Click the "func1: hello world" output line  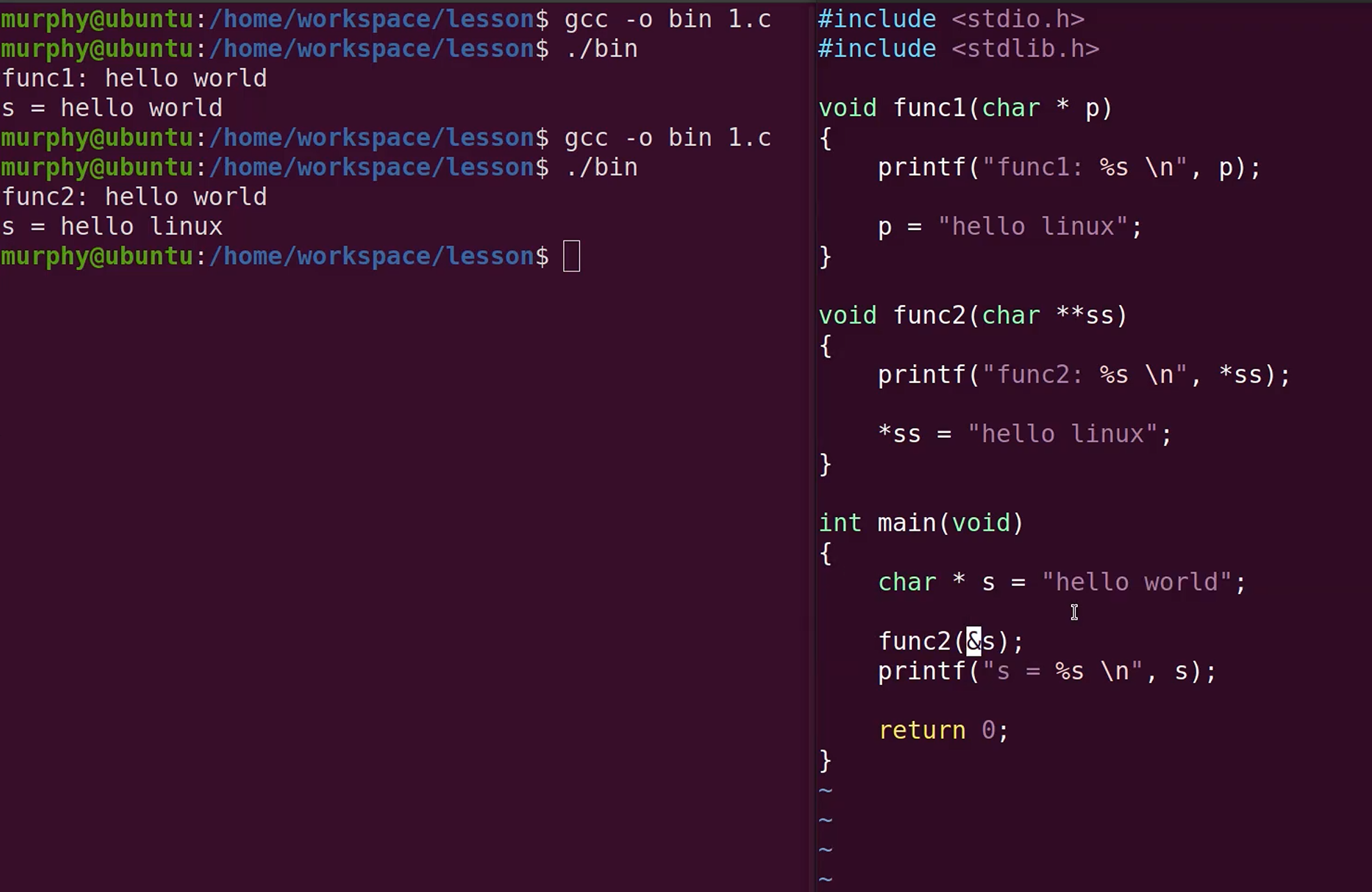coord(134,79)
